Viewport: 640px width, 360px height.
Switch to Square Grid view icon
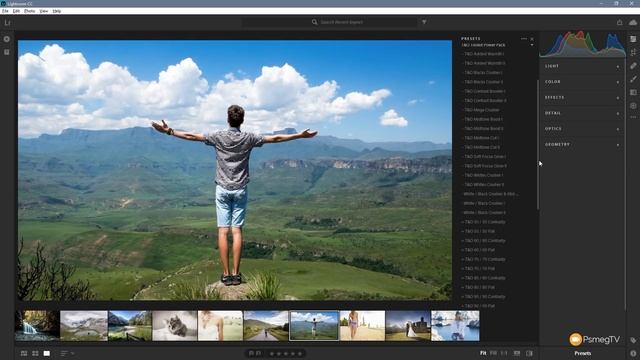tap(36, 353)
